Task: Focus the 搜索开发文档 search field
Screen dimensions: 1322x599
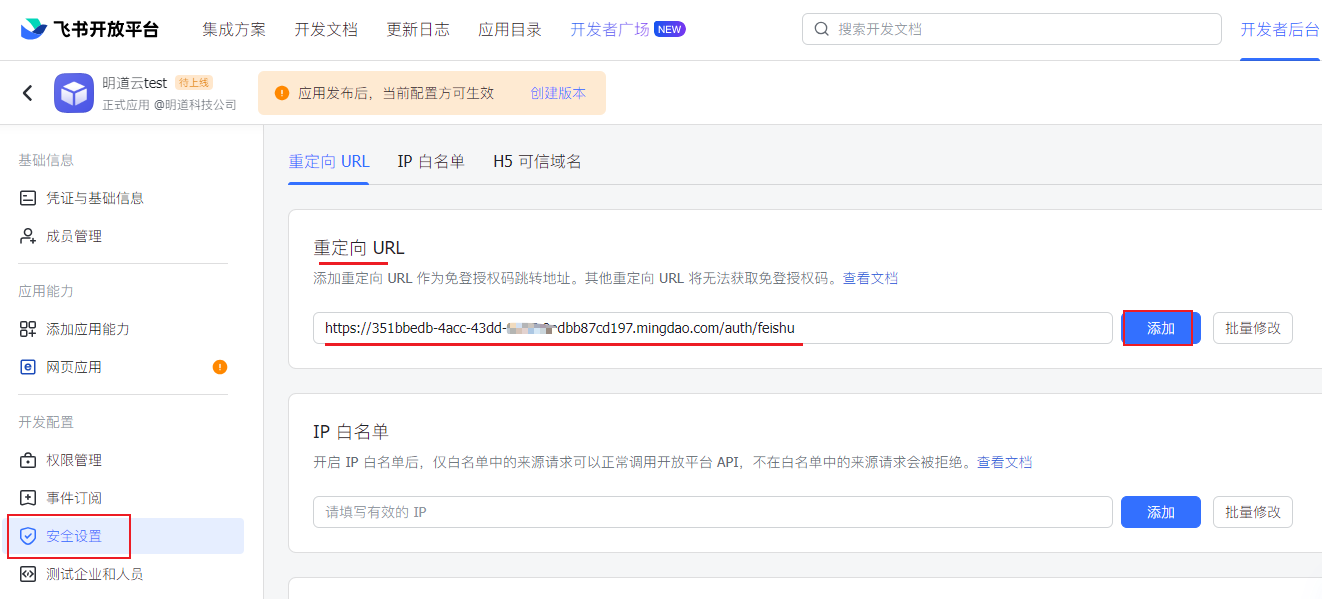Action: [1012, 29]
